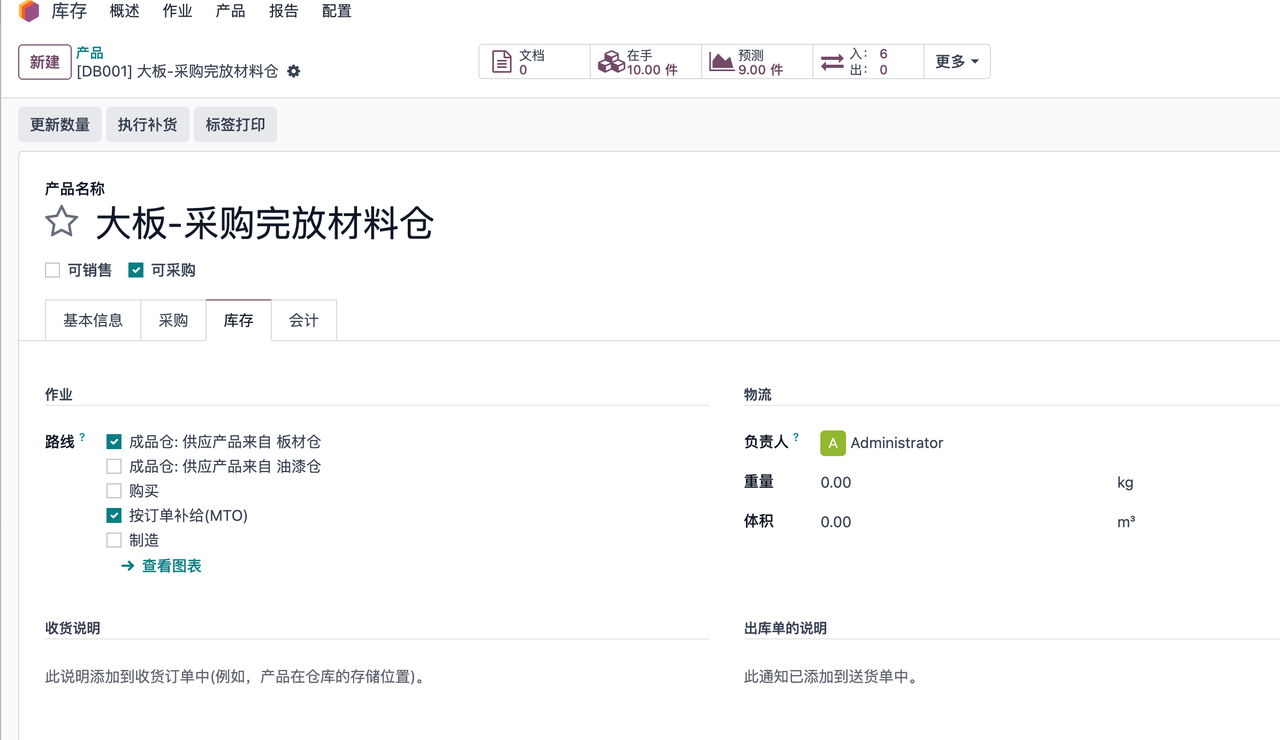This screenshot has width=1280, height=740.
Task: Click the forecast chart icon
Action: pos(721,62)
